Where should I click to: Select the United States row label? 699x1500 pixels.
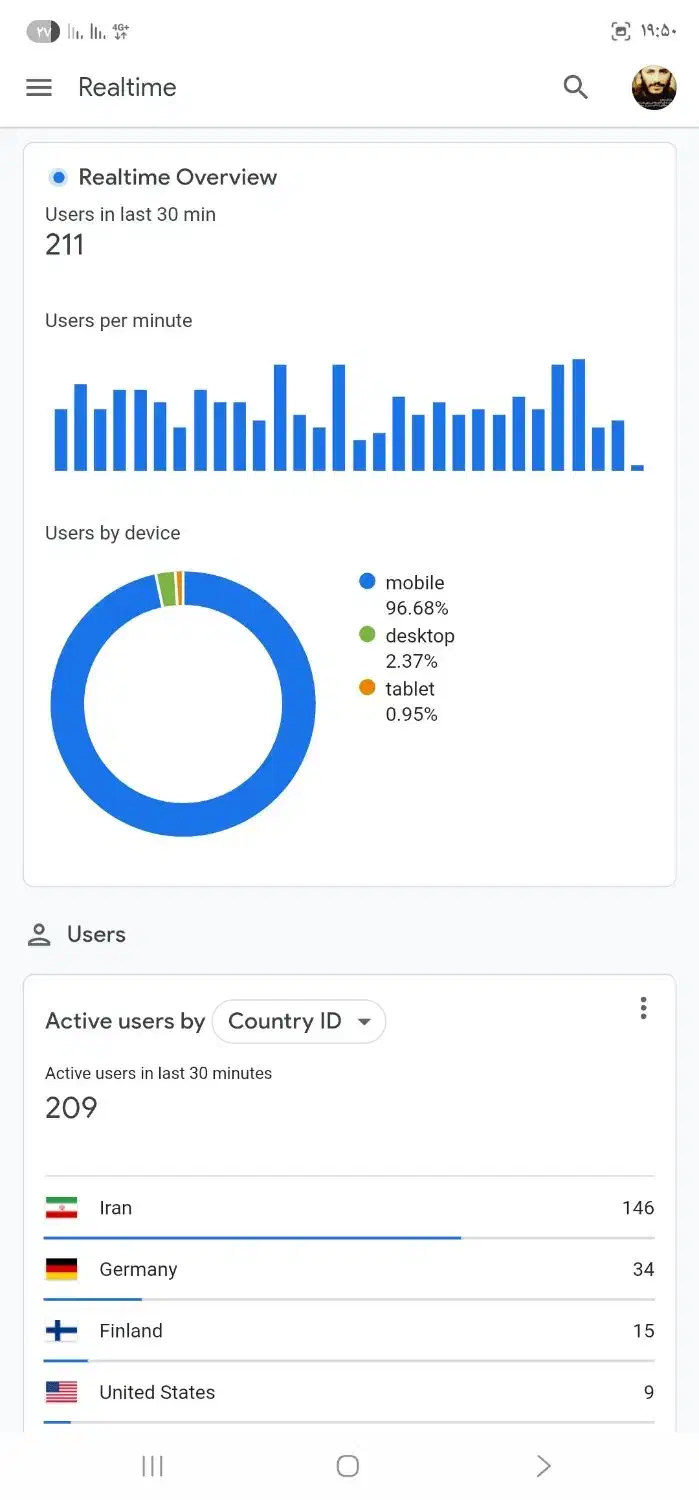[x=157, y=1392]
